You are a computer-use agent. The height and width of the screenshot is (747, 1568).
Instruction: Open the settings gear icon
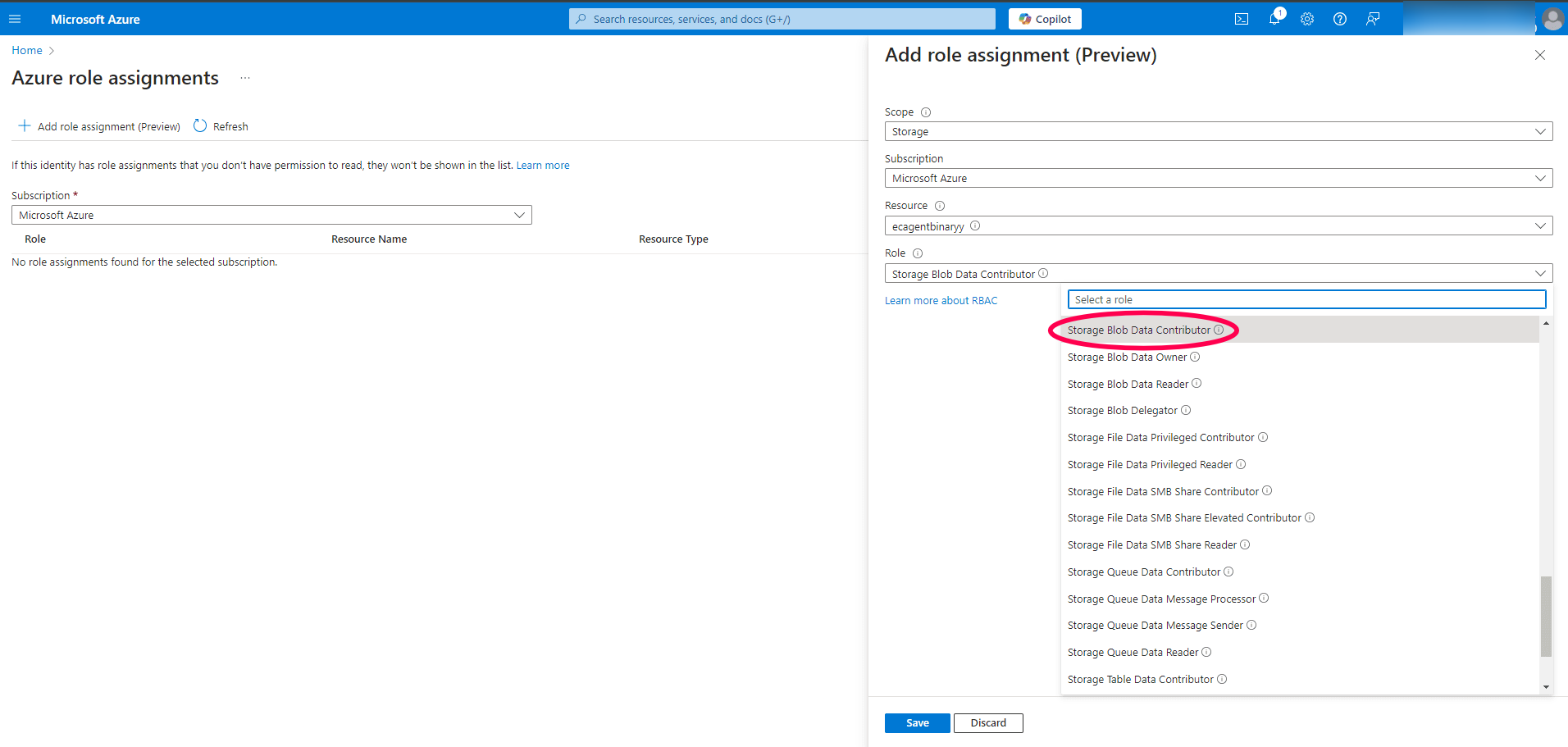[x=1307, y=19]
